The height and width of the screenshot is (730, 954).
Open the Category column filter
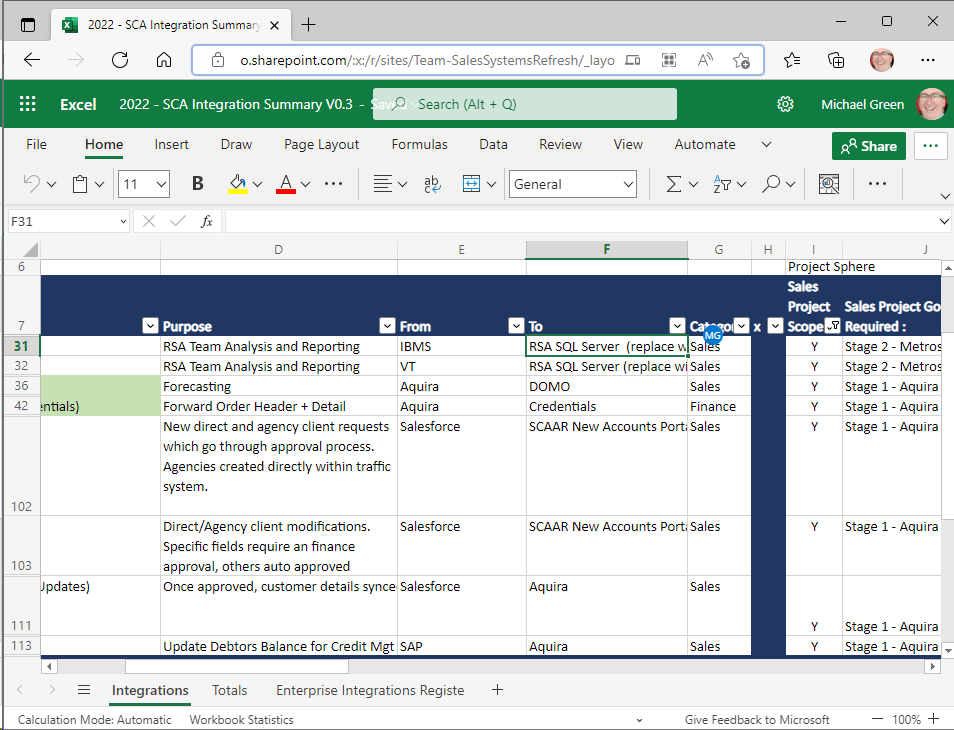pos(739,325)
